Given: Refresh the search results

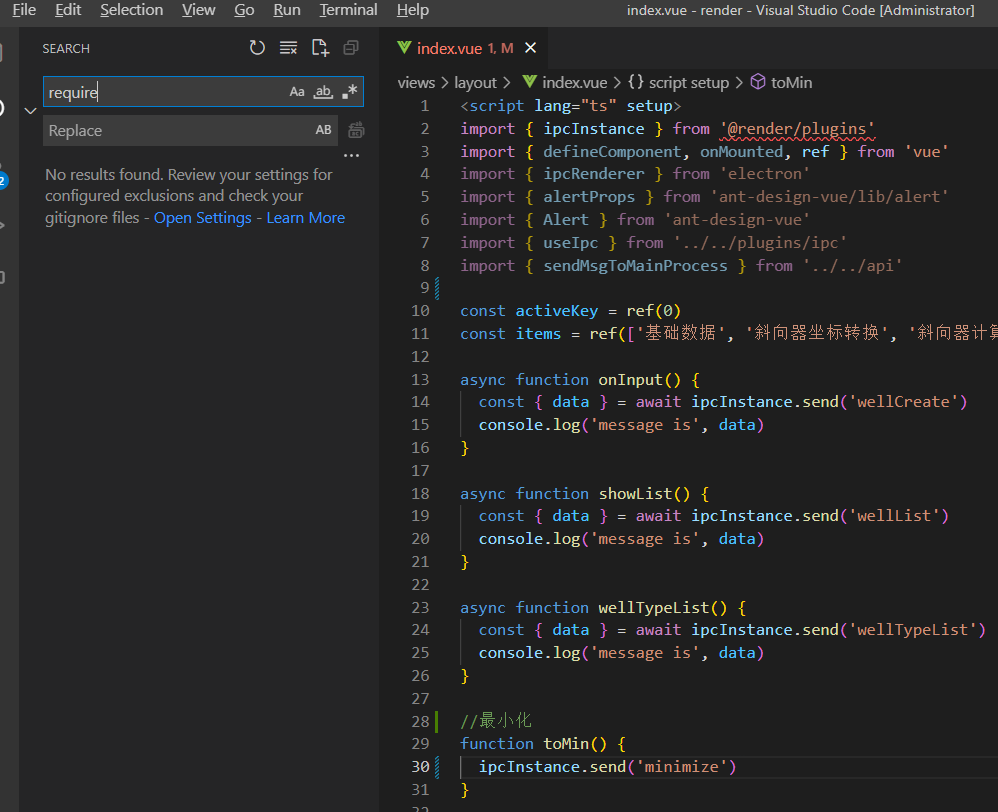Looking at the screenshot, I should [257, 47].
